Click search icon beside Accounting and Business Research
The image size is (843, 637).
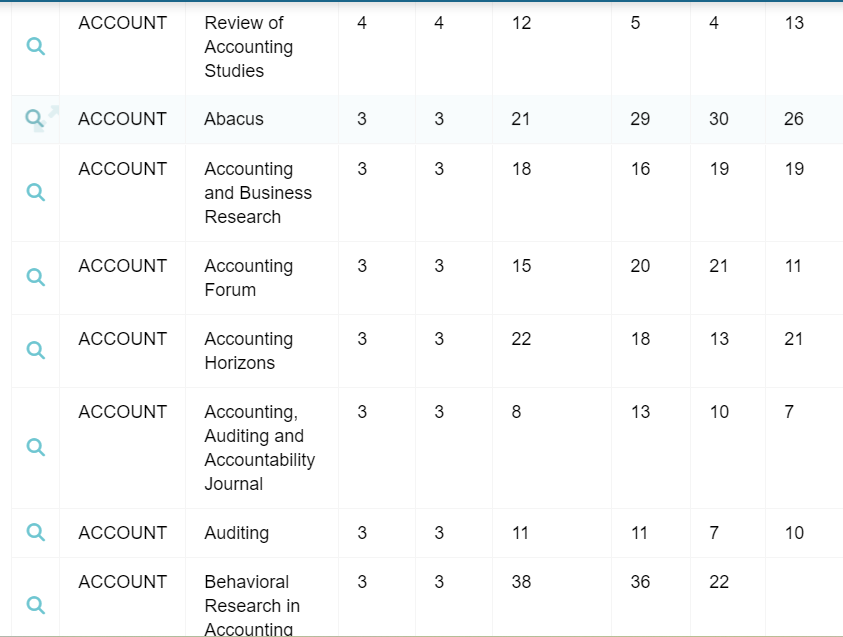click(x=35, y=192)
